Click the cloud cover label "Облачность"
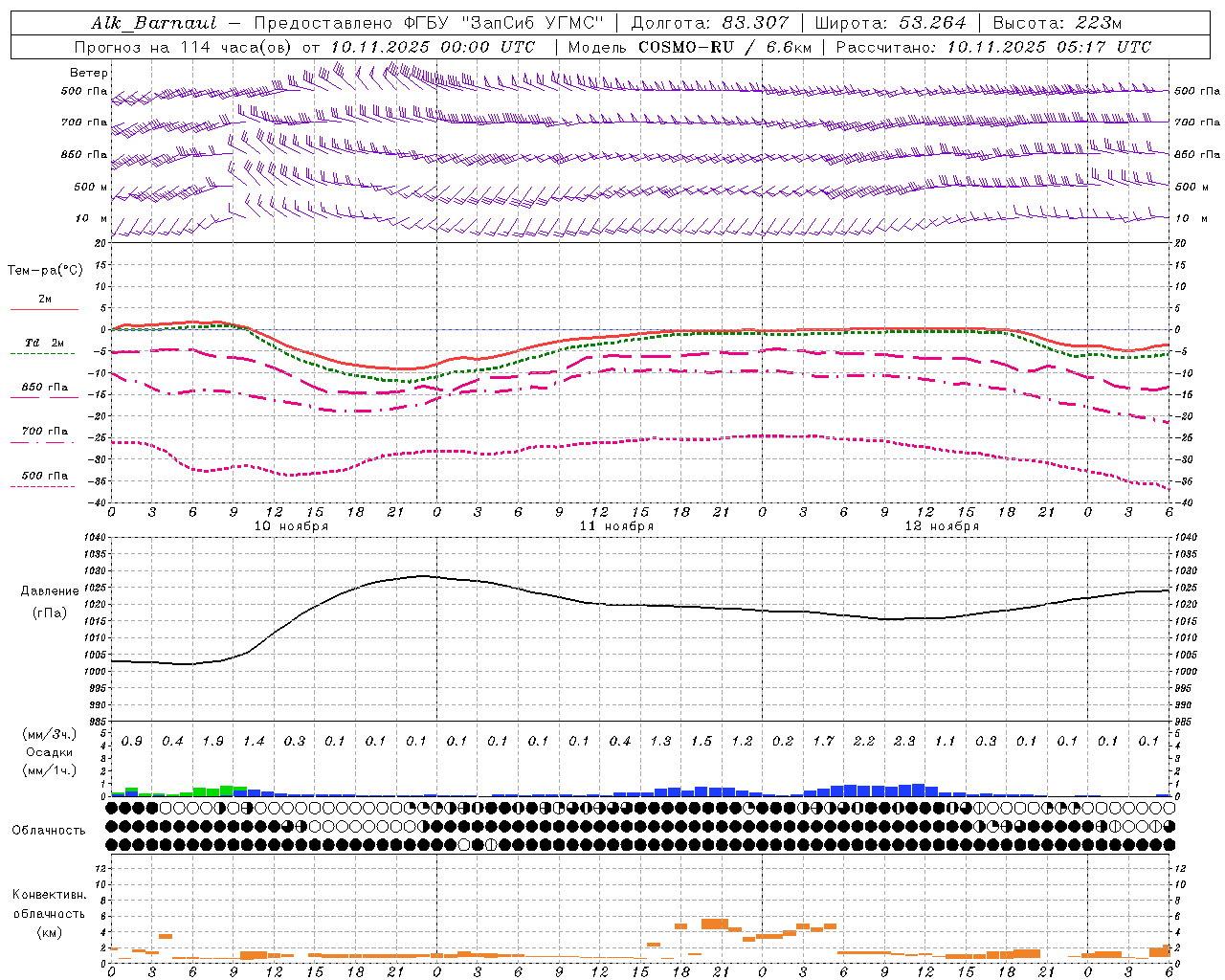 click(49, 831)
